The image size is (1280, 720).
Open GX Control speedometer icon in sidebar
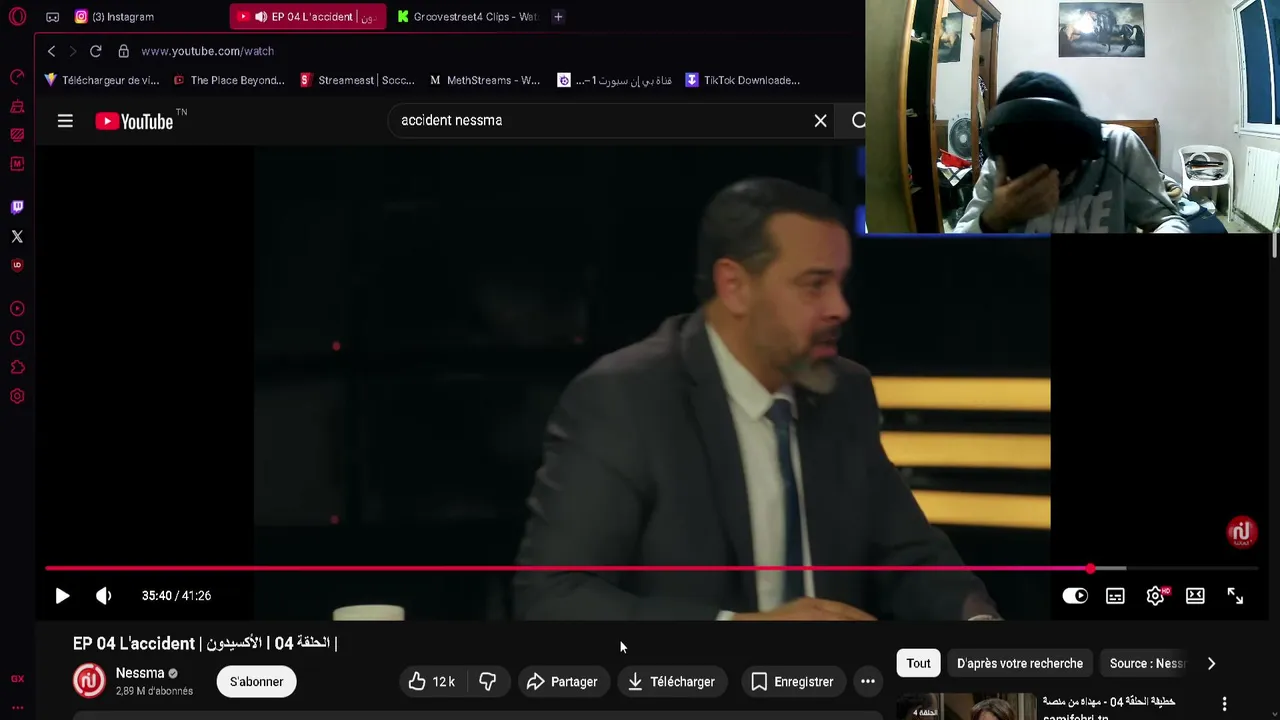pyautogui.click(x=17, y=77)
